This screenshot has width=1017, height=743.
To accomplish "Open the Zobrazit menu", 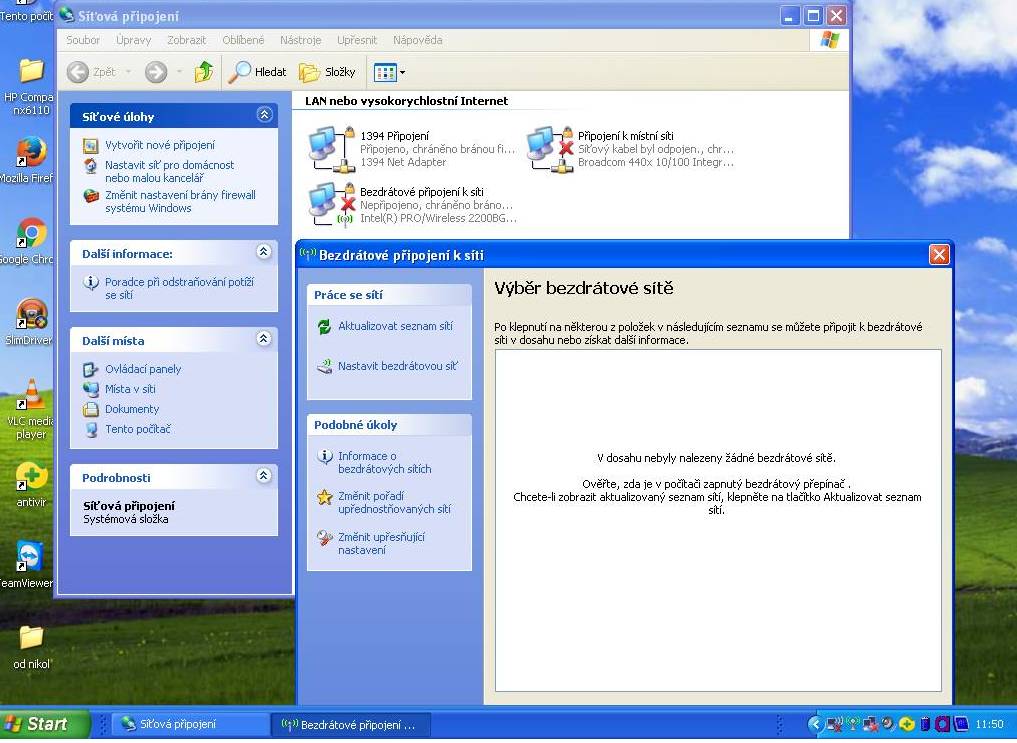I will (187, 40).
